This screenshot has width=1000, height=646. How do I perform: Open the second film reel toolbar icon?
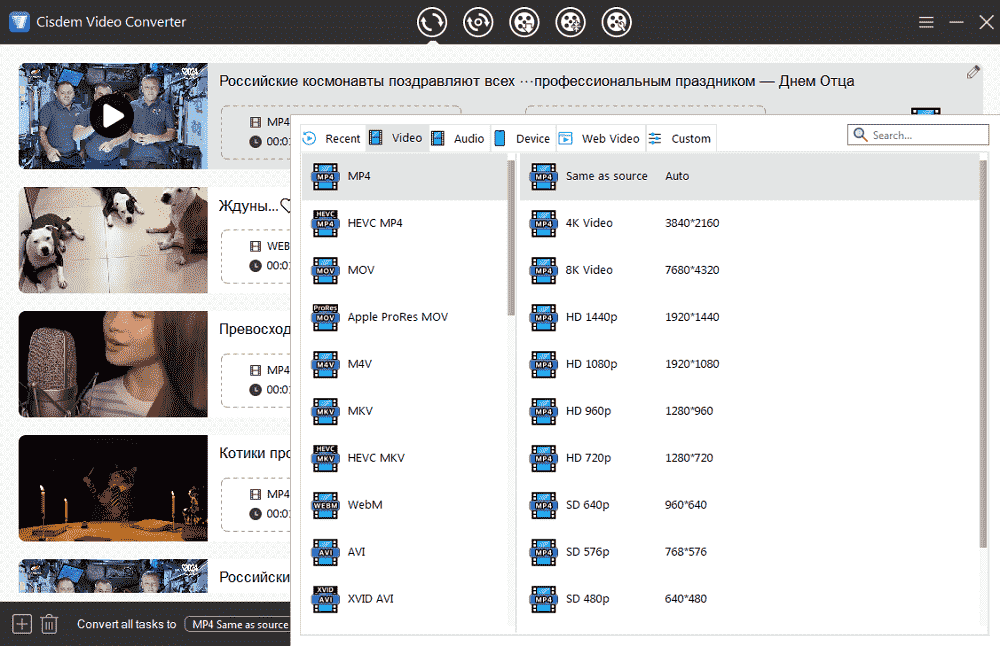(570, 22)
